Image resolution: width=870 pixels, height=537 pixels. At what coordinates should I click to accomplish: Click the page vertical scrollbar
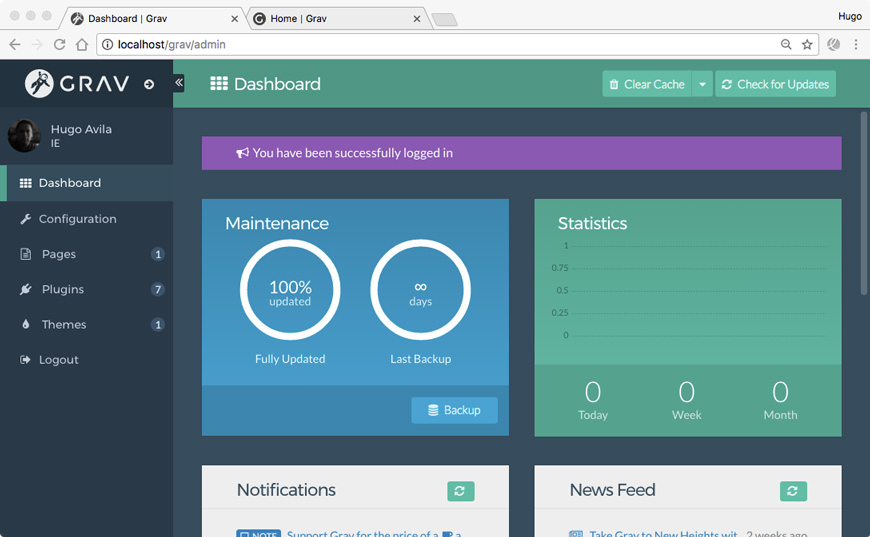pos(864,200)
